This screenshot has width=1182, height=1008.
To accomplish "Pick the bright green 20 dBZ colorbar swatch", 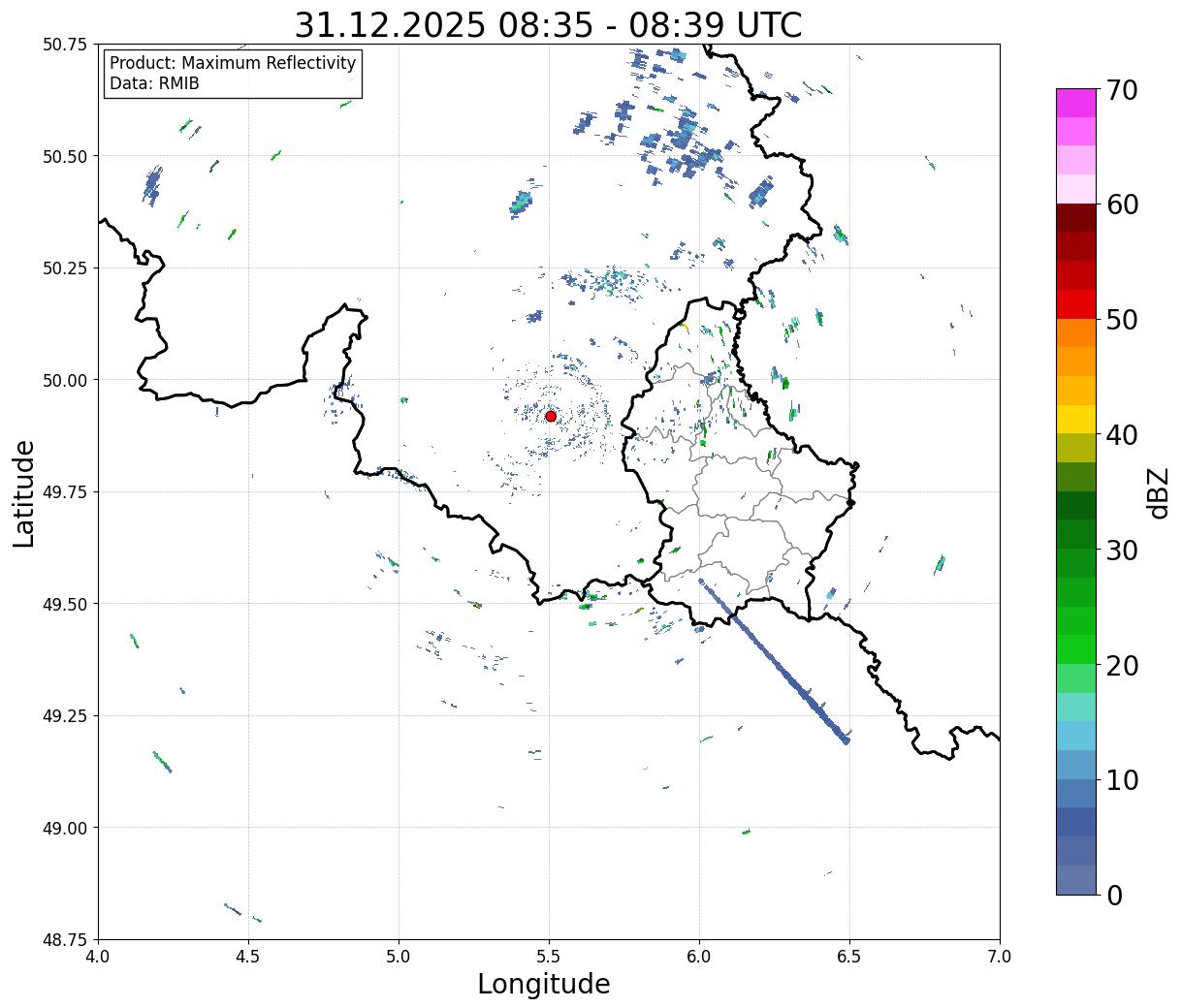I will 1076,649.
